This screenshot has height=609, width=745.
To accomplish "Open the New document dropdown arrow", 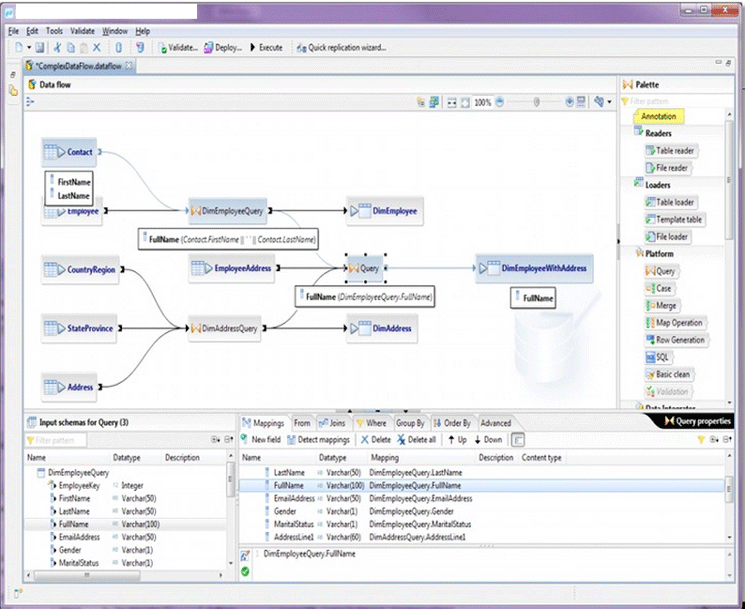I will pyautogui.click(x=29, y=48).
